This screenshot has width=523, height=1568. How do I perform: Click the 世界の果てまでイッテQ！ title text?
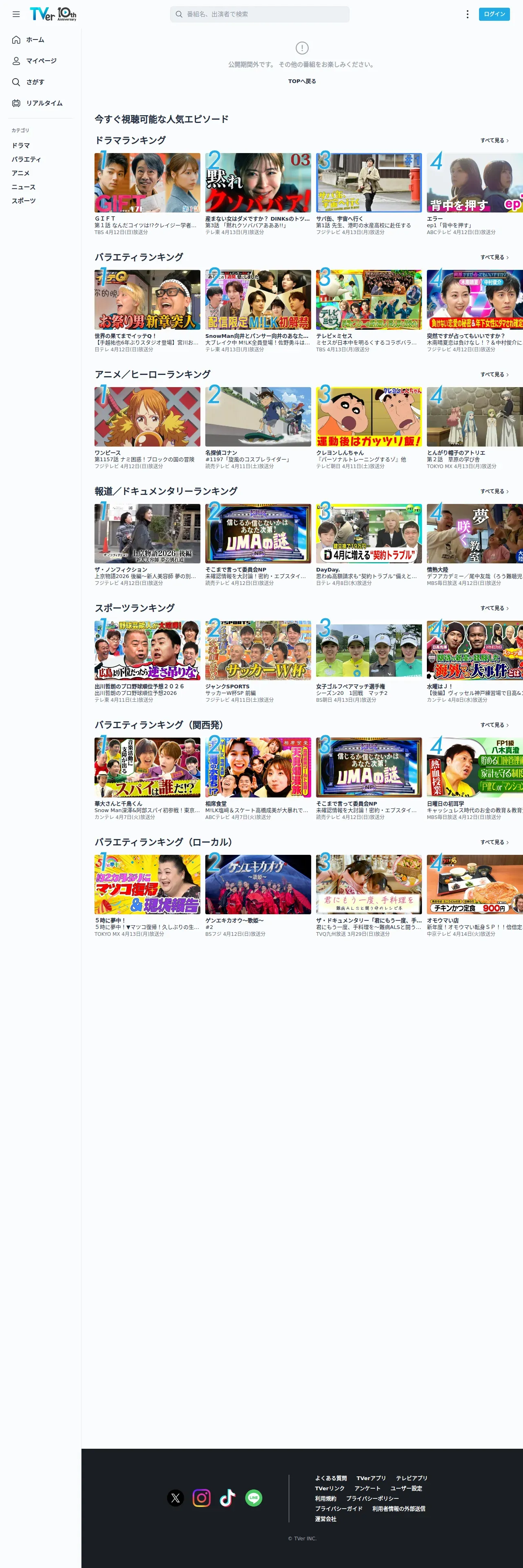tap(125, 336)
